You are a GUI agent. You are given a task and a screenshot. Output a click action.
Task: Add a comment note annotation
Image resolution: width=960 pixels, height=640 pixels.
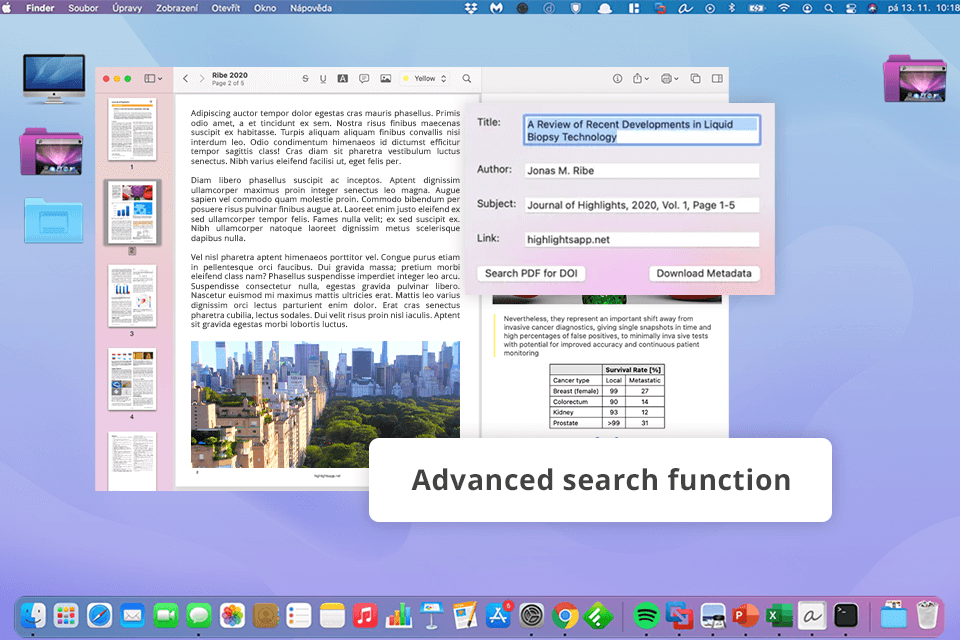point(364,78)
